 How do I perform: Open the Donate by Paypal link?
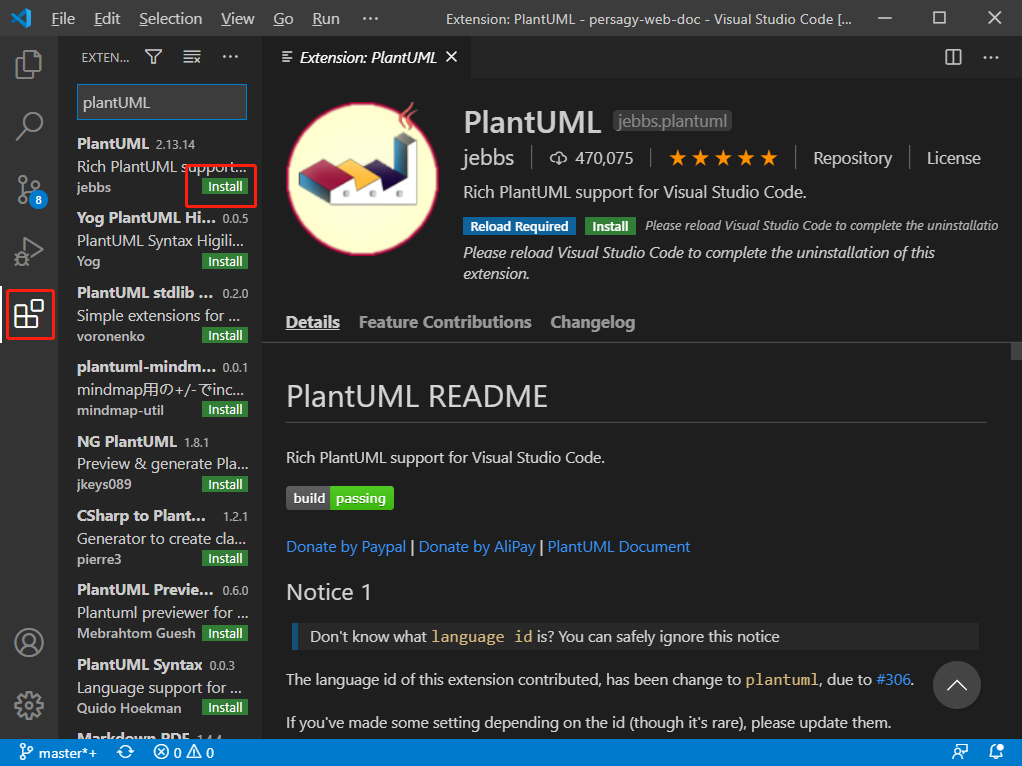click(x=346, y=547)
